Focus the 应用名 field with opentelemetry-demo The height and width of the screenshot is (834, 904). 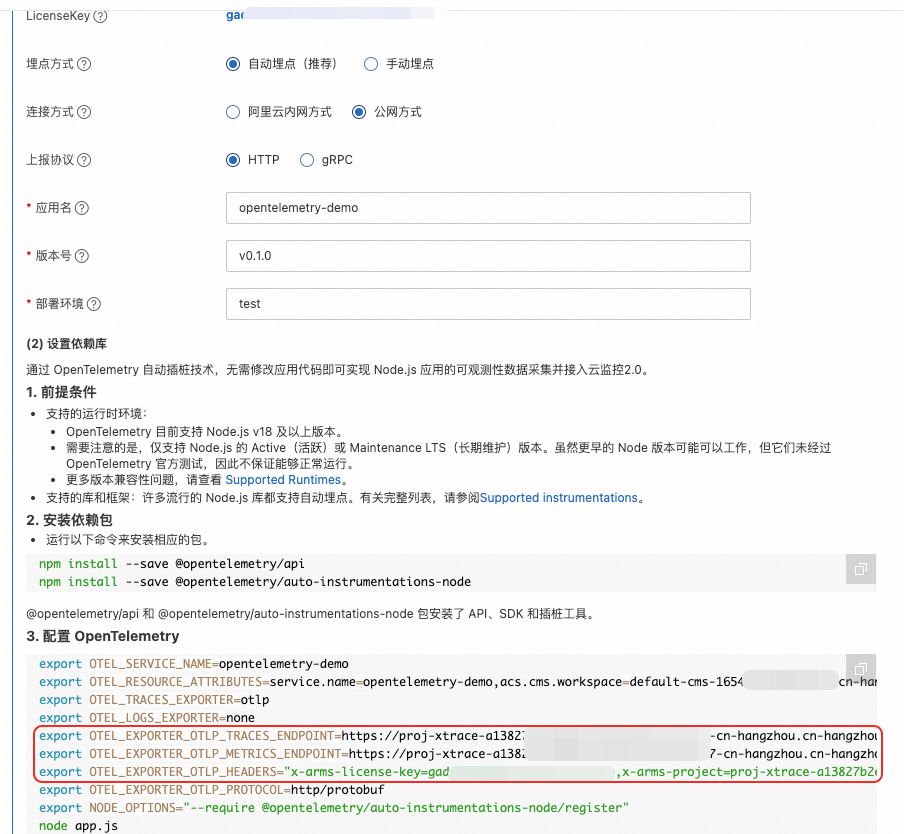[488, 208]
